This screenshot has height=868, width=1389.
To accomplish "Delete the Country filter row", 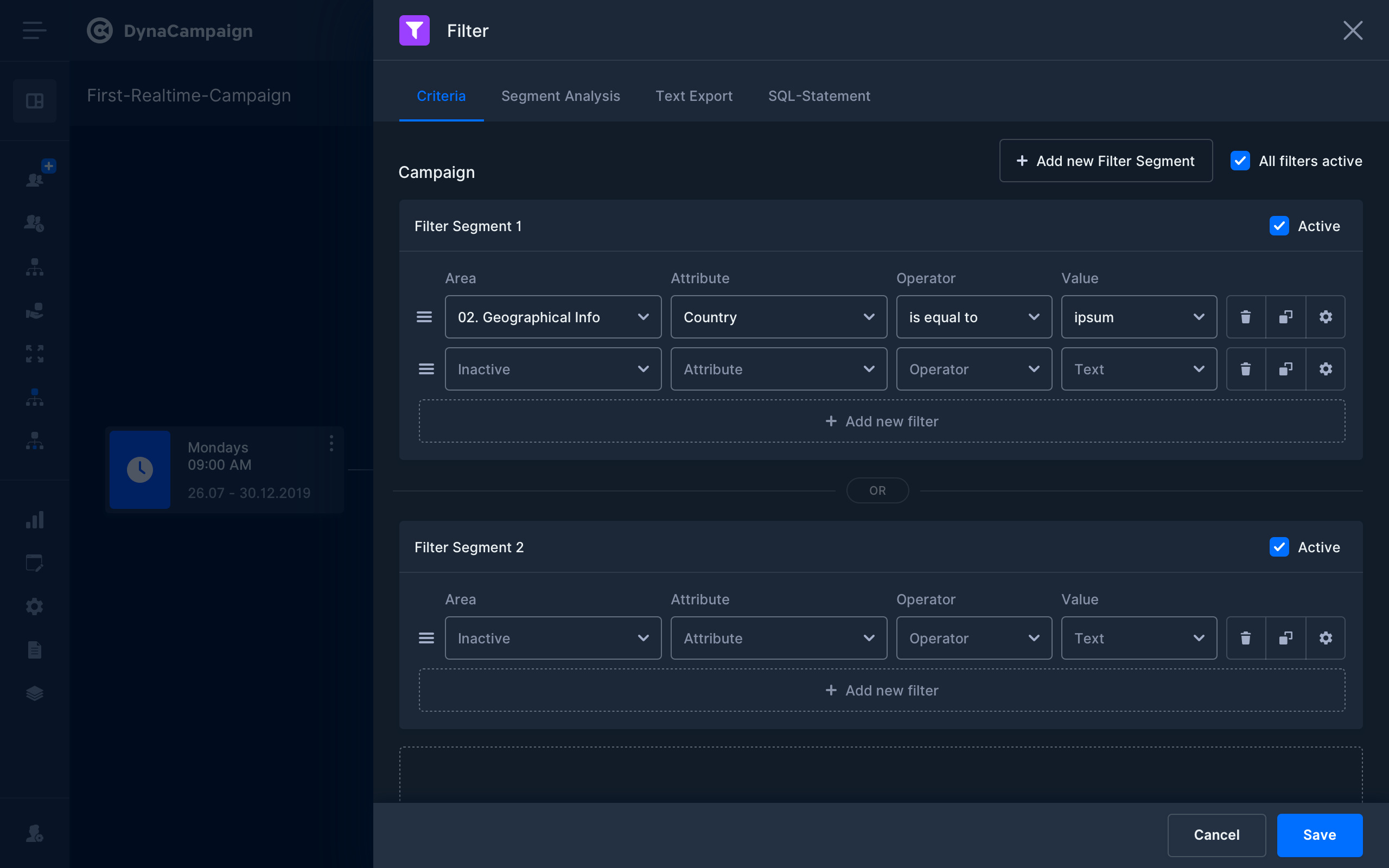I will [x=1246, y=317].
